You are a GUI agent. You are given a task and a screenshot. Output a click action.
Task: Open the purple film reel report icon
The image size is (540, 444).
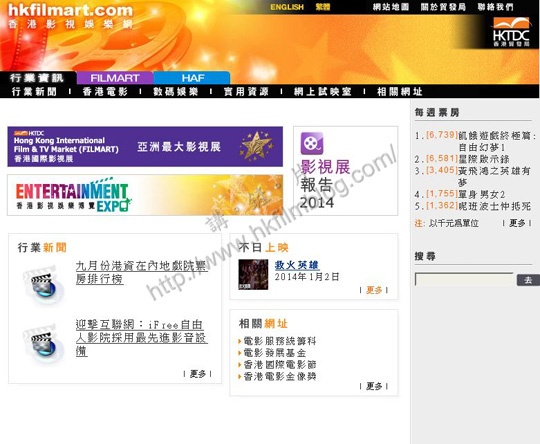[312, 143]
